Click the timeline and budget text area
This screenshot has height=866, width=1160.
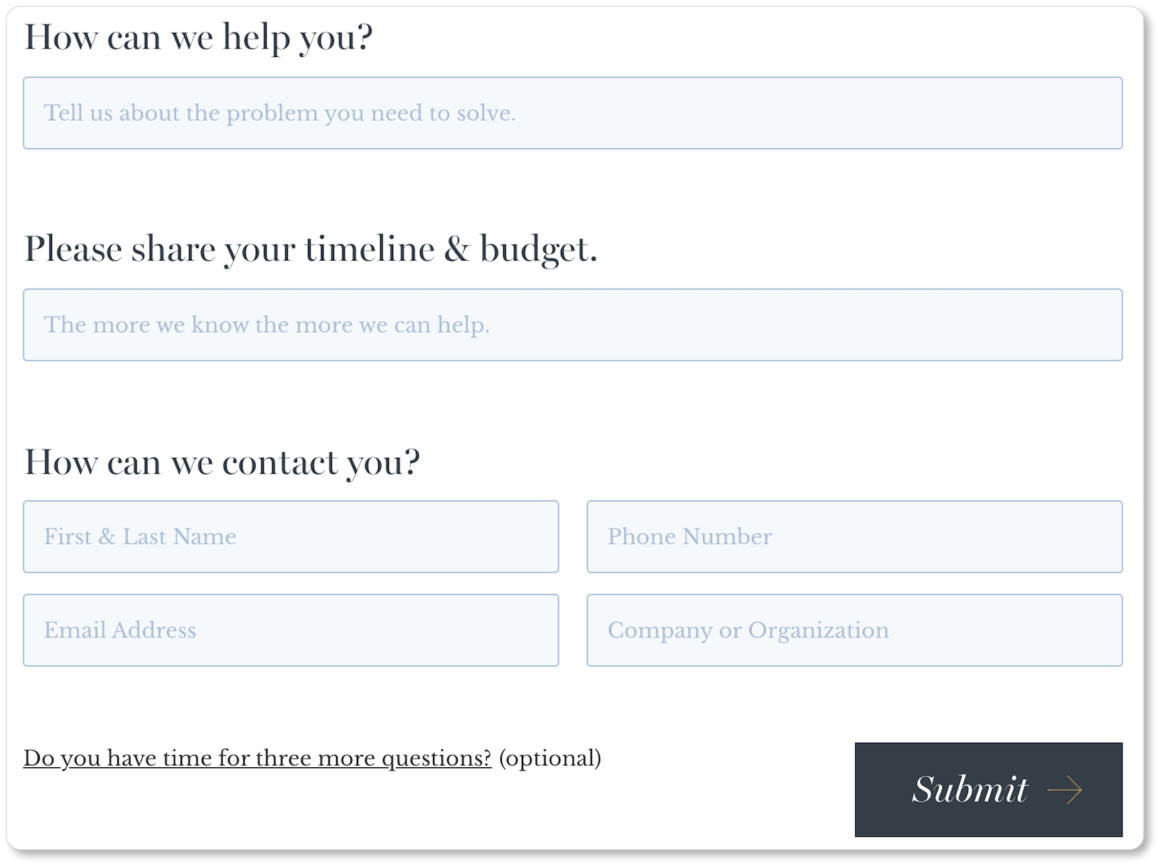tap(573, 324)
